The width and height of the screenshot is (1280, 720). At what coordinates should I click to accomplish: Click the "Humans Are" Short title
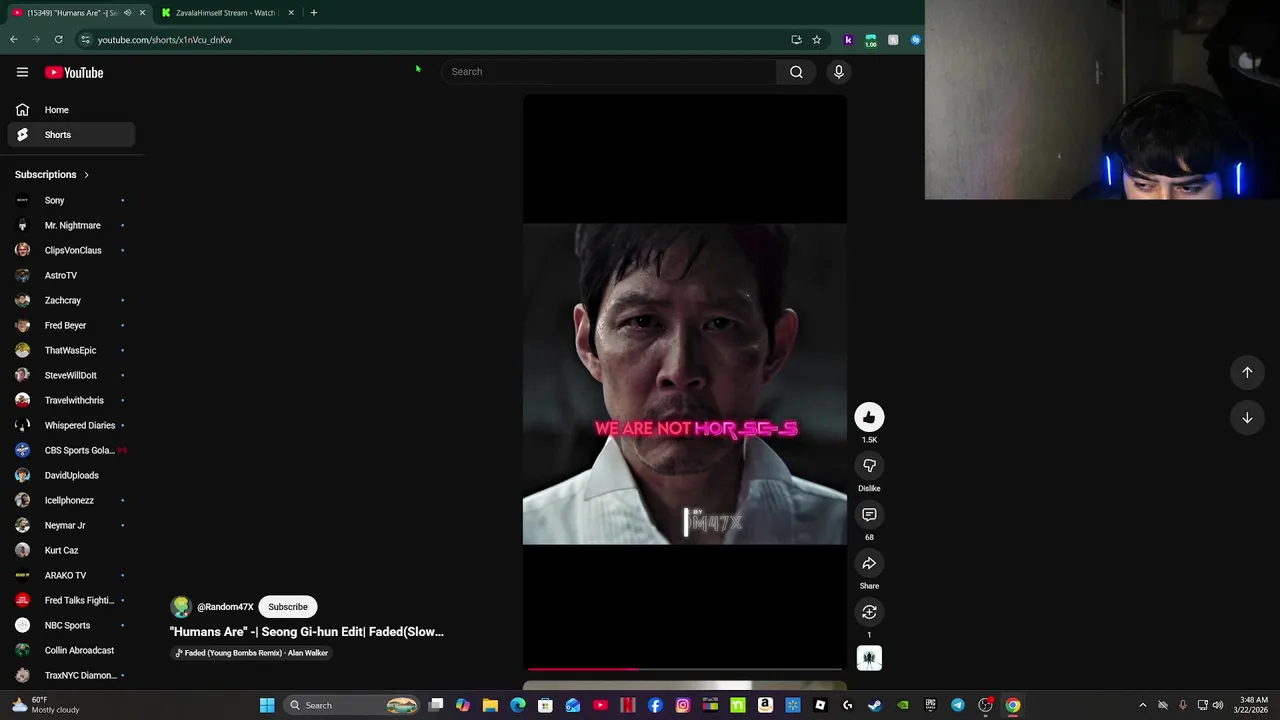[x=306, y=632]
